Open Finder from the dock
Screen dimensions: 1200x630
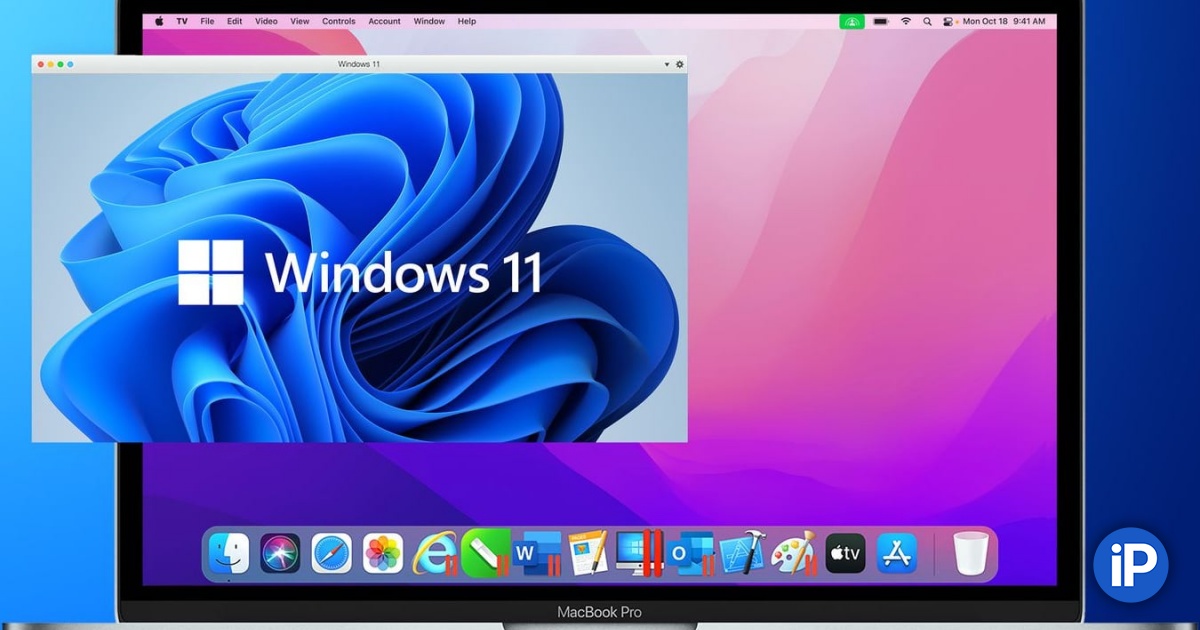(x=229, y=553)
